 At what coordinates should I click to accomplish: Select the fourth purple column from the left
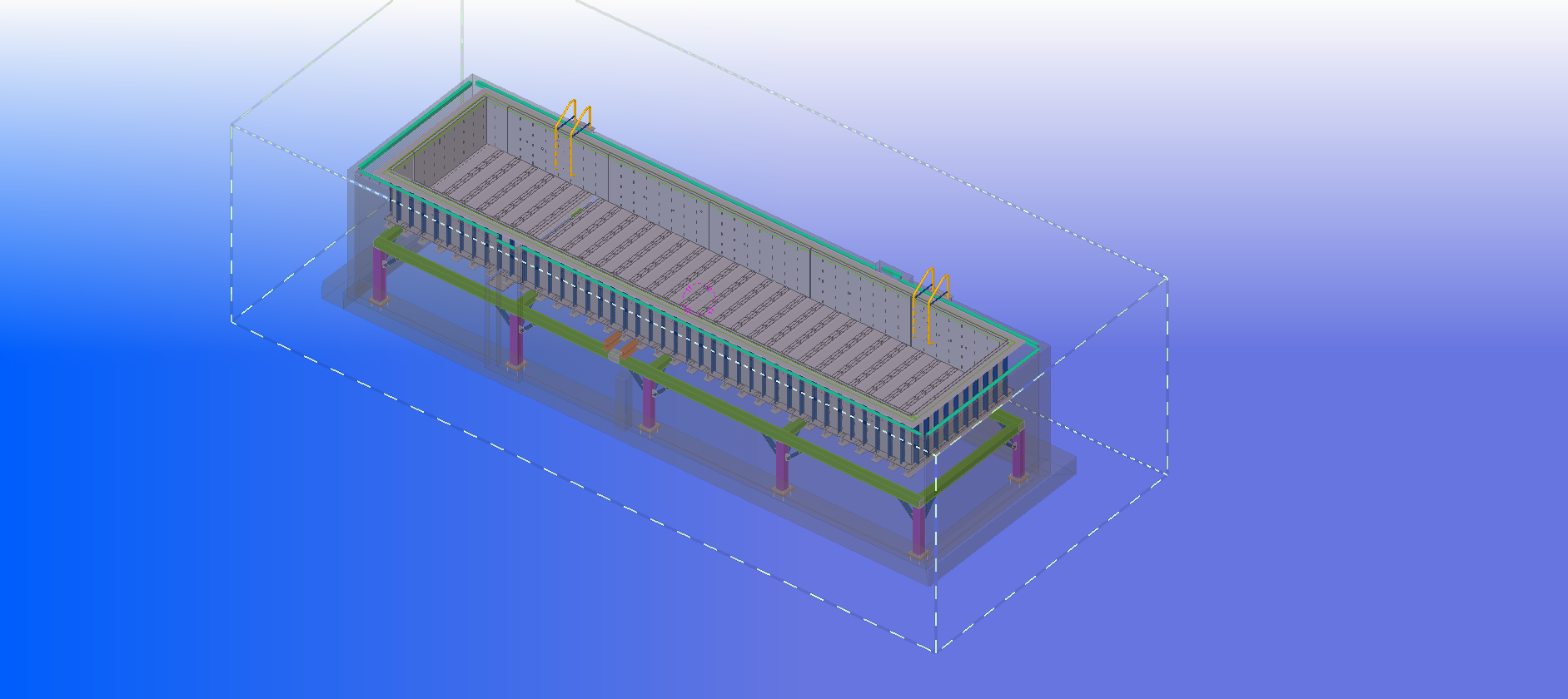point(781,467)
